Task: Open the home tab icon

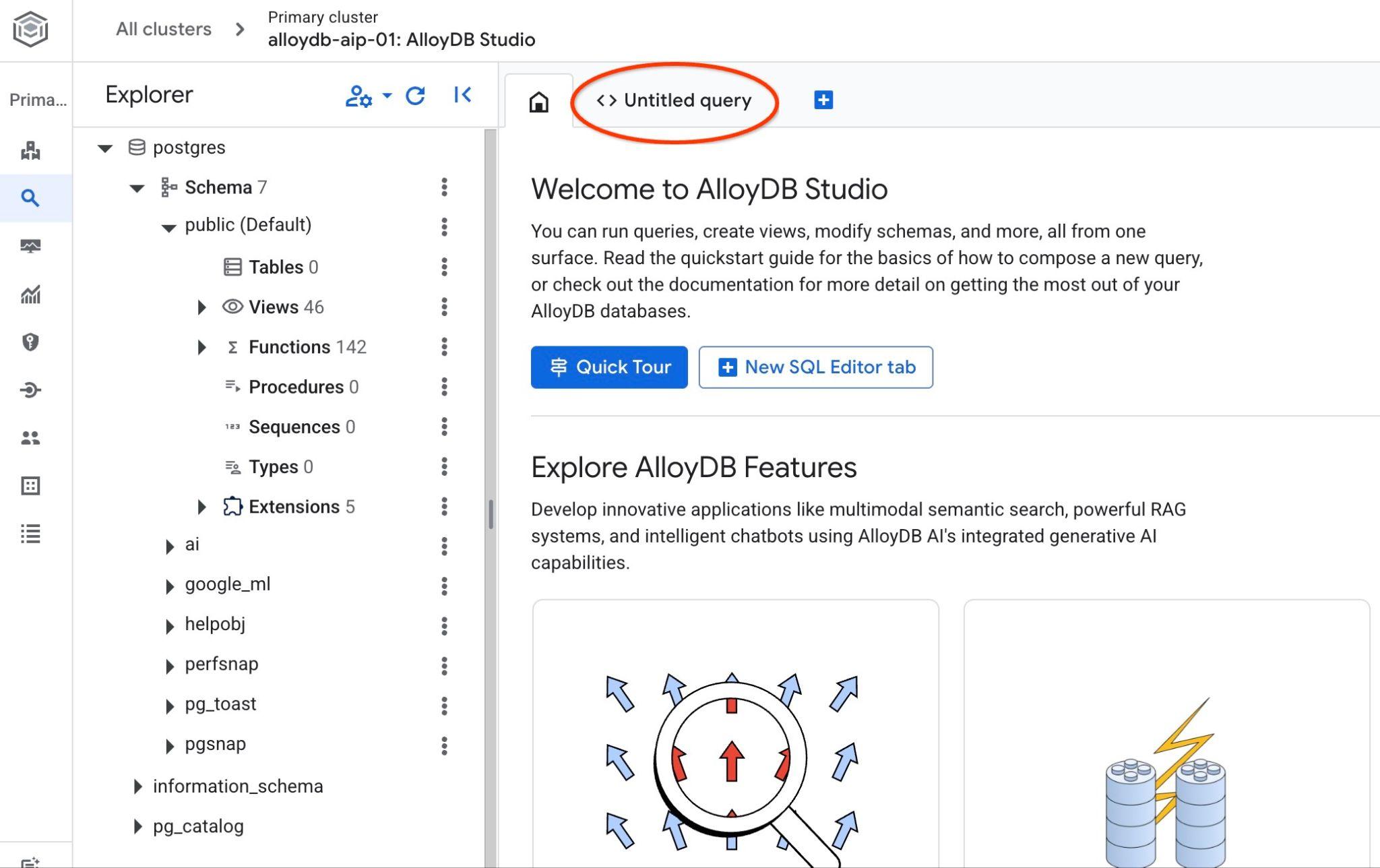Action: click(538, 102)
